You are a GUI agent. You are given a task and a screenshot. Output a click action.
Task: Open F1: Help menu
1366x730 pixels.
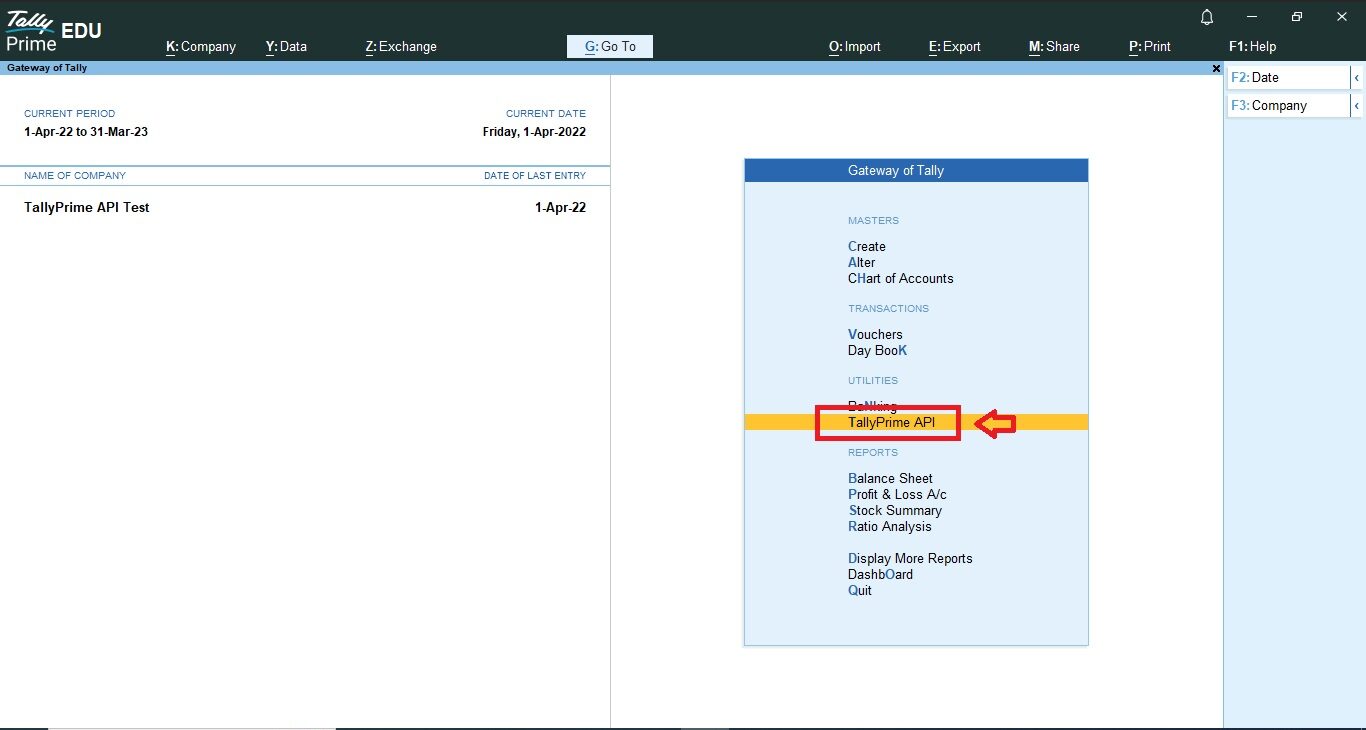pos(1252,46)
